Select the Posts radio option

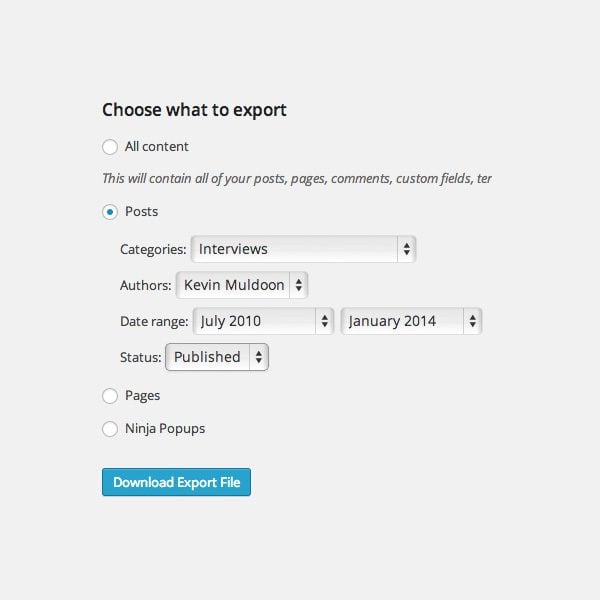click(110, 212)
